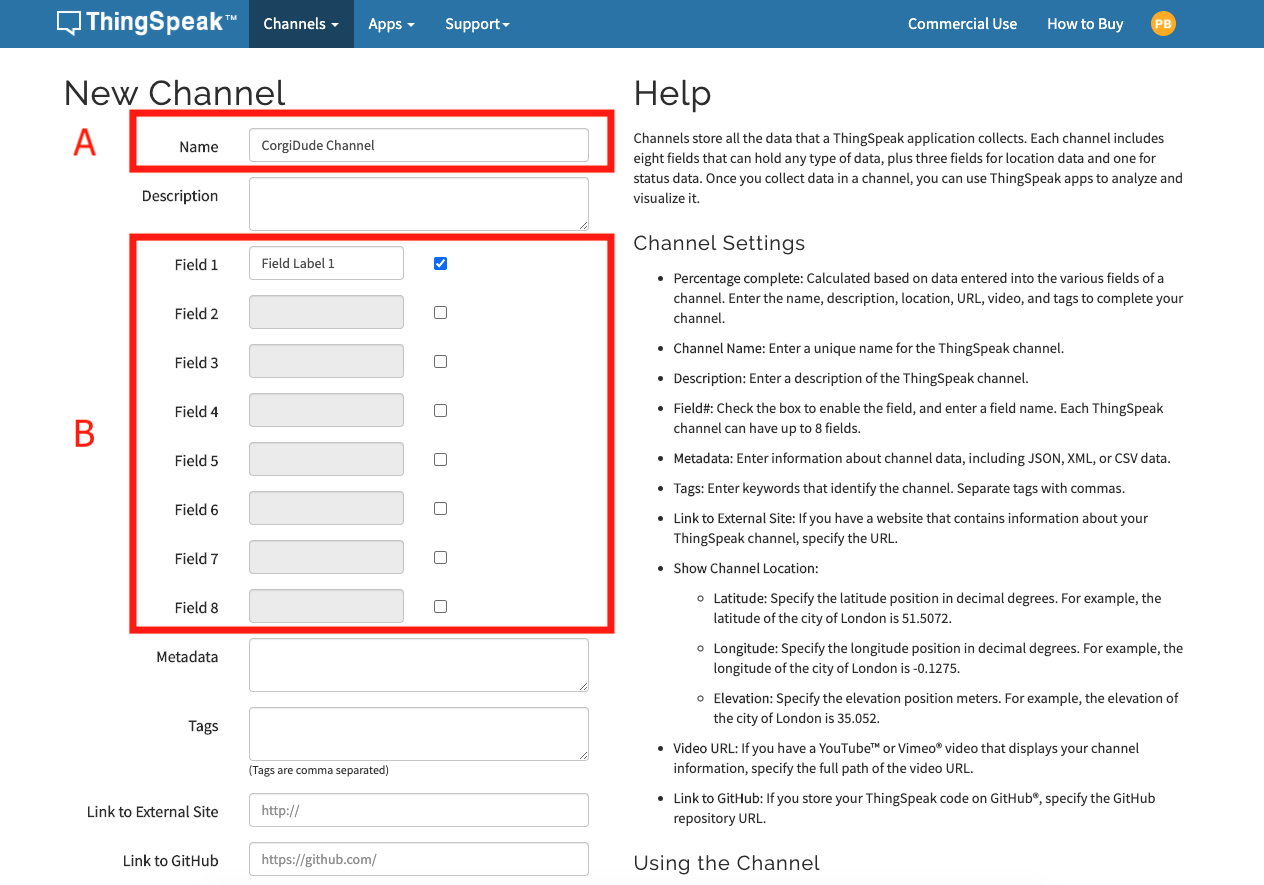Enable the Field 5 checkbox
The width and height of the screenshot is (1264, 885).
[x=440, y=460]
